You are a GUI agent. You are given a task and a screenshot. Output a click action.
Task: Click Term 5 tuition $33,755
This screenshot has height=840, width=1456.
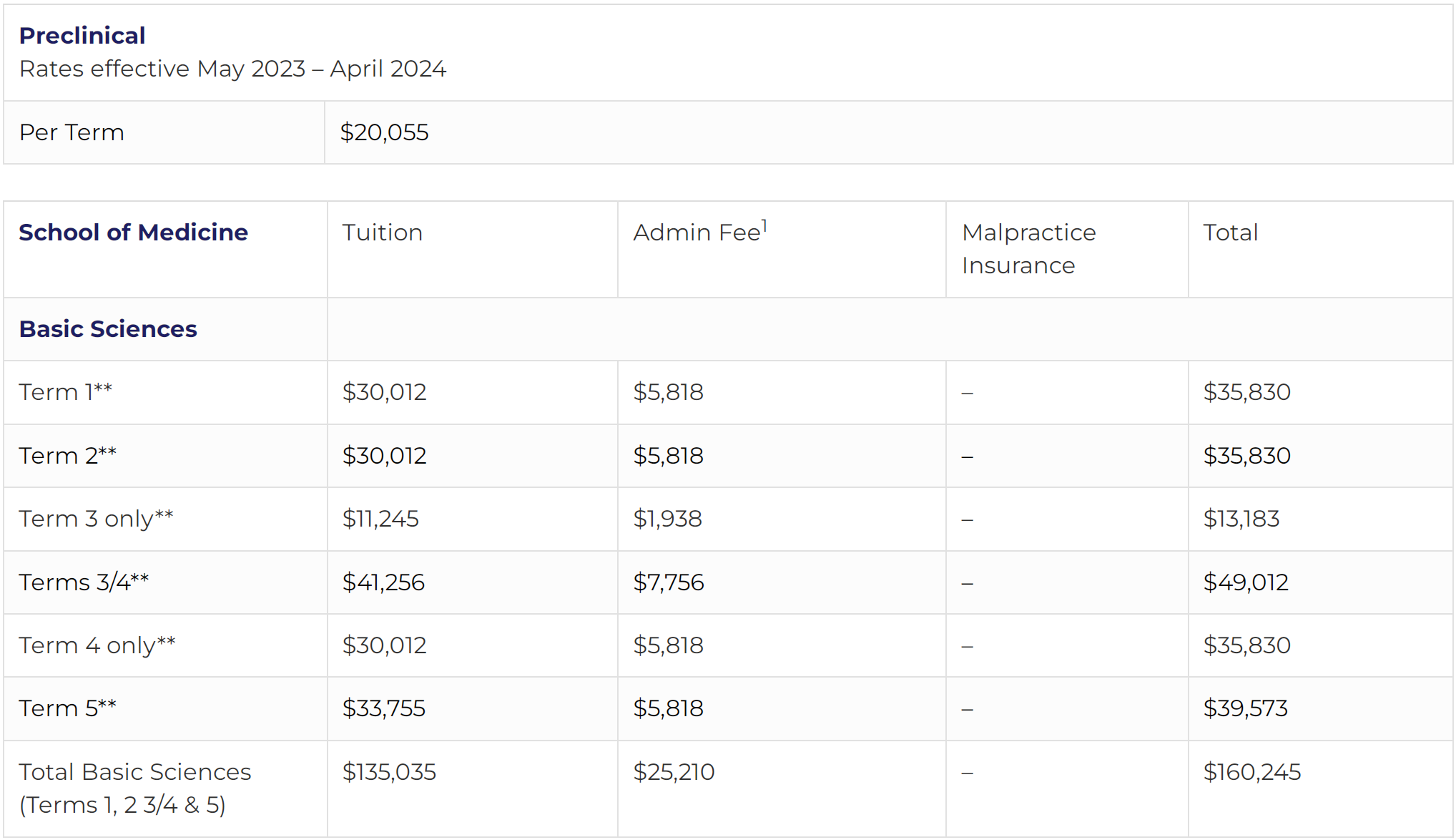pos(383,708)
